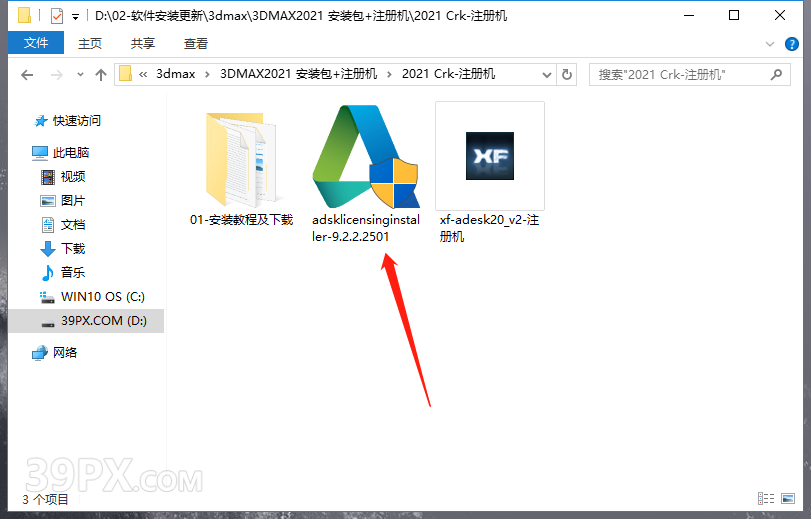Go back with the left arrow
This screenshot has height=519, width=811.
tap(27, 75)
